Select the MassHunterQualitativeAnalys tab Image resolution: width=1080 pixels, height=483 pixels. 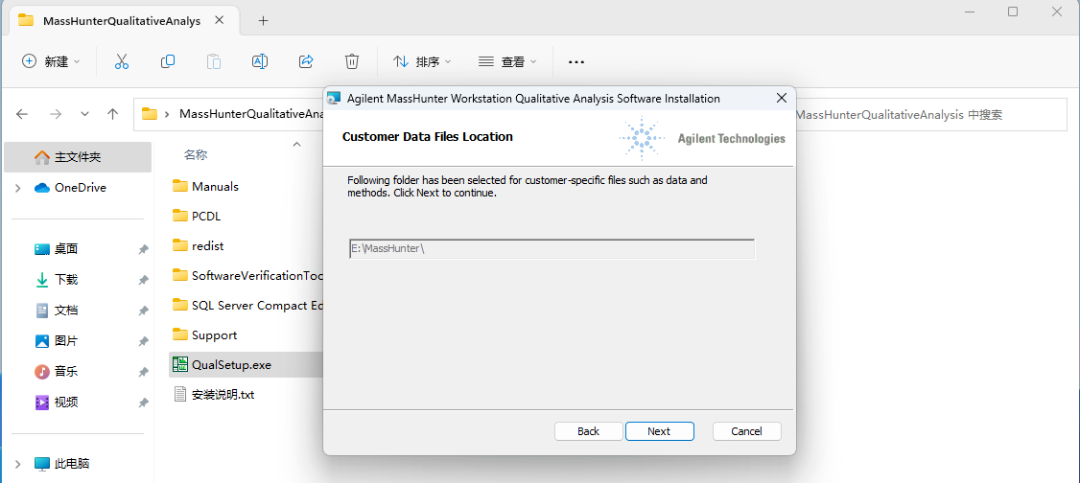tap(122, 21)
